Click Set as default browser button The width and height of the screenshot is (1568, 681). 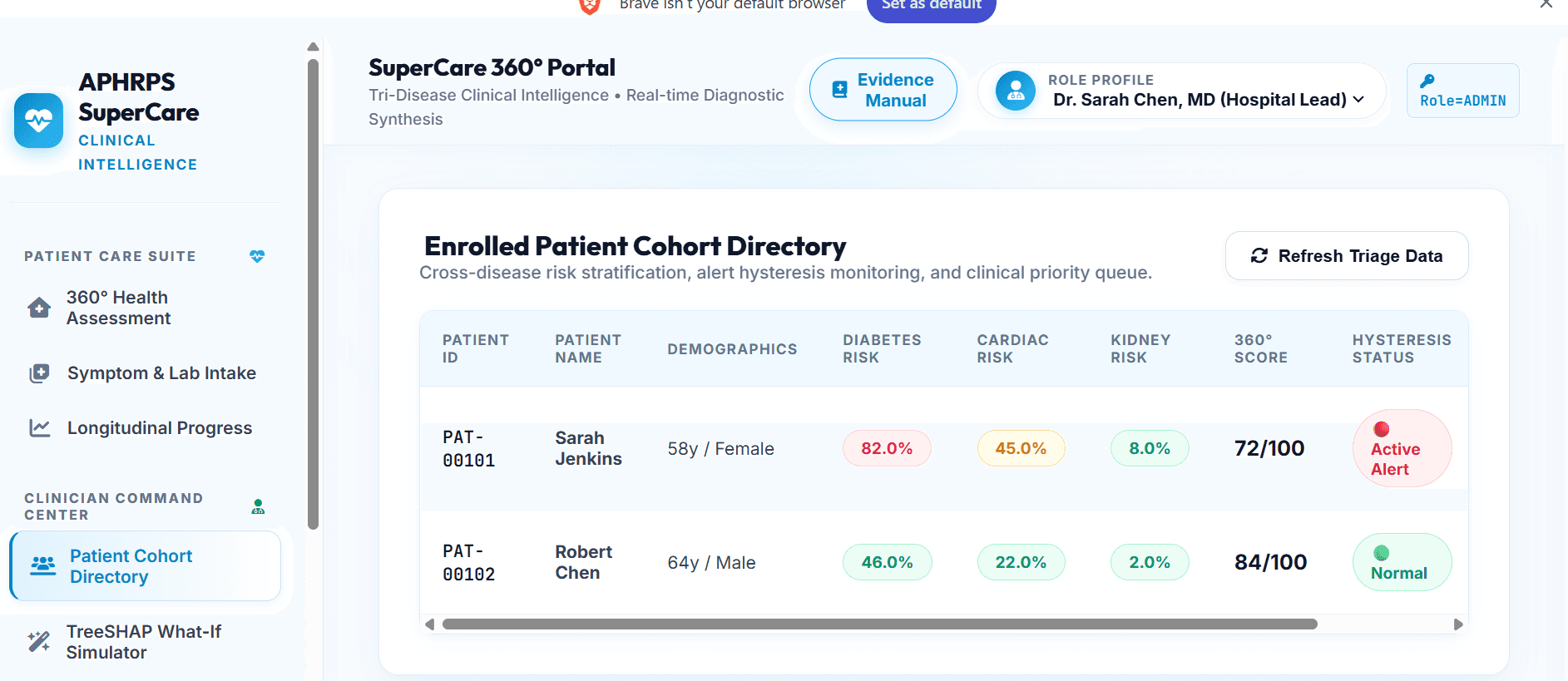(x=932, y=7)
